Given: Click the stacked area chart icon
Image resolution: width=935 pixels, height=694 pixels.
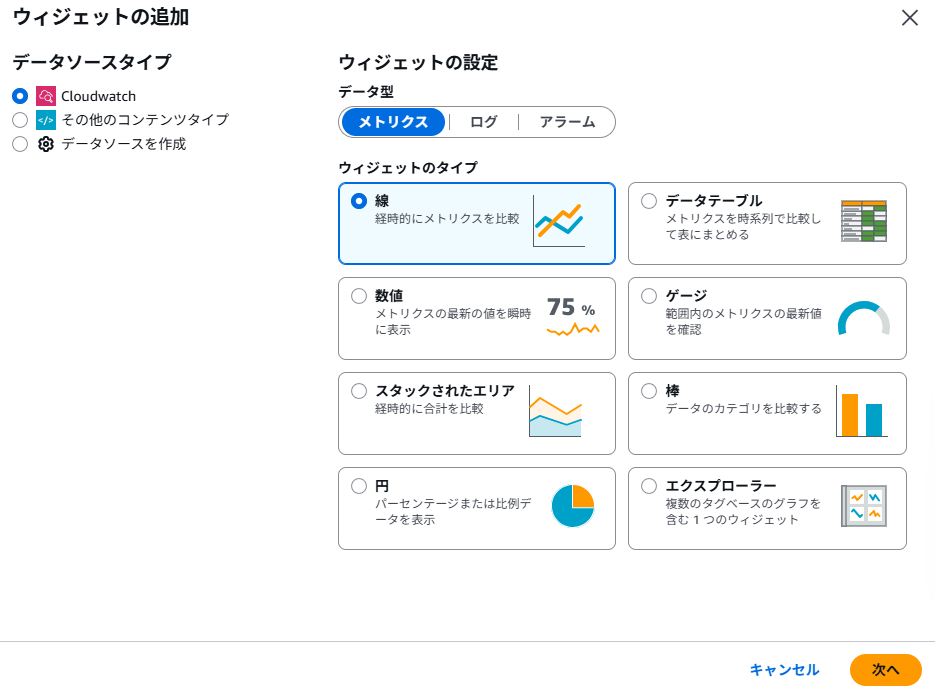Looking at the screenshot, I should 555,412.
